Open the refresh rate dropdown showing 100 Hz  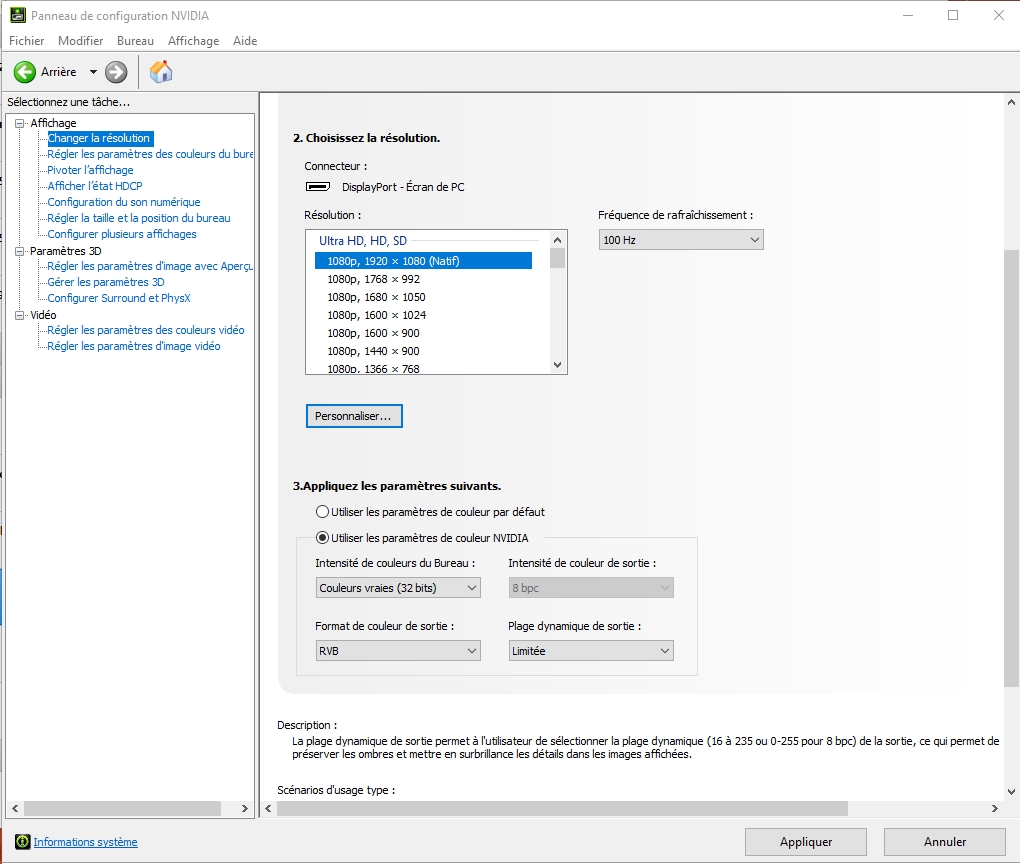click(680, 240)
